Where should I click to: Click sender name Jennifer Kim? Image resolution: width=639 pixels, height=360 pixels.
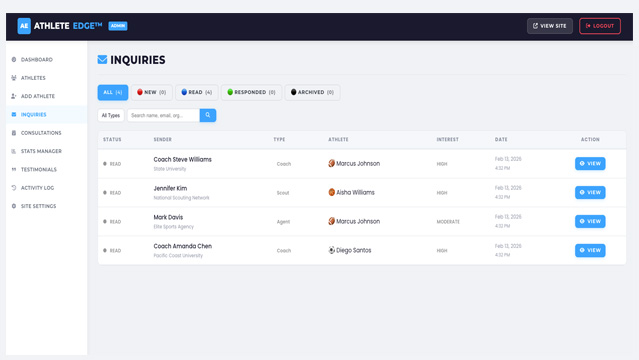pos(170,188)
